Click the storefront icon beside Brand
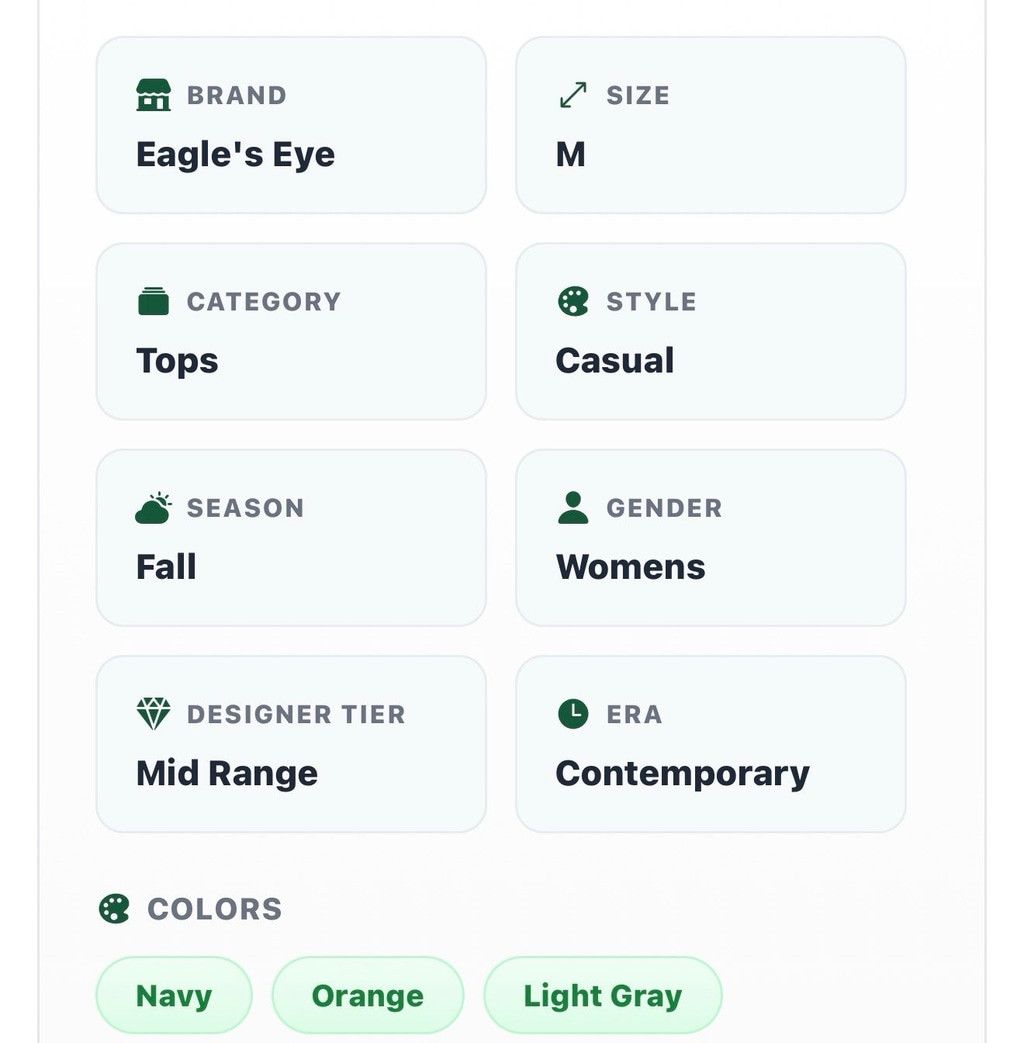The image size is (1024, 1043). tap(153, 95)
